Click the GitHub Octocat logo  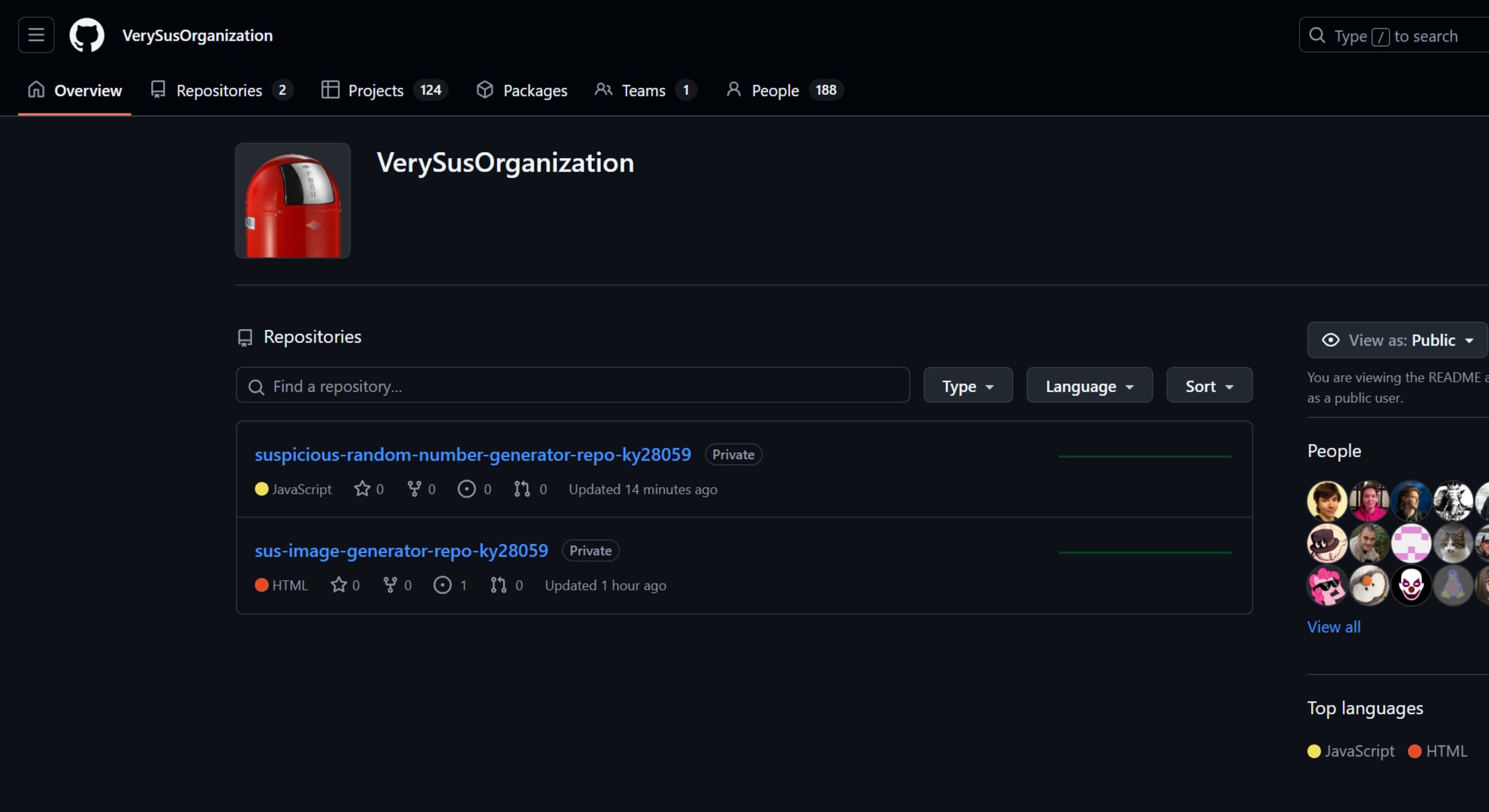pyautogui.click(x=87, y=35)
